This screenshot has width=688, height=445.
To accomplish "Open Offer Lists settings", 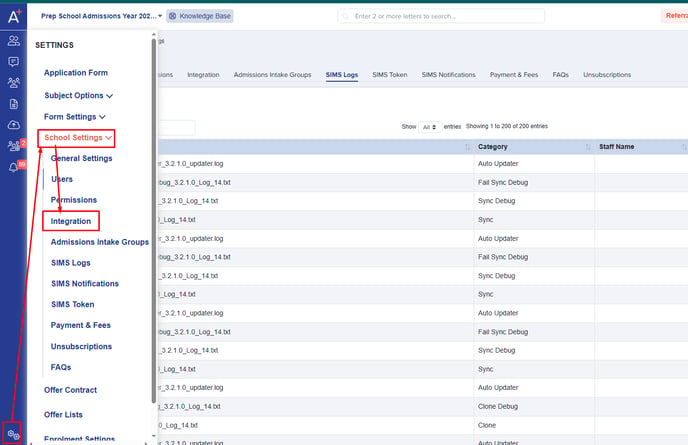I will [63, 415].
